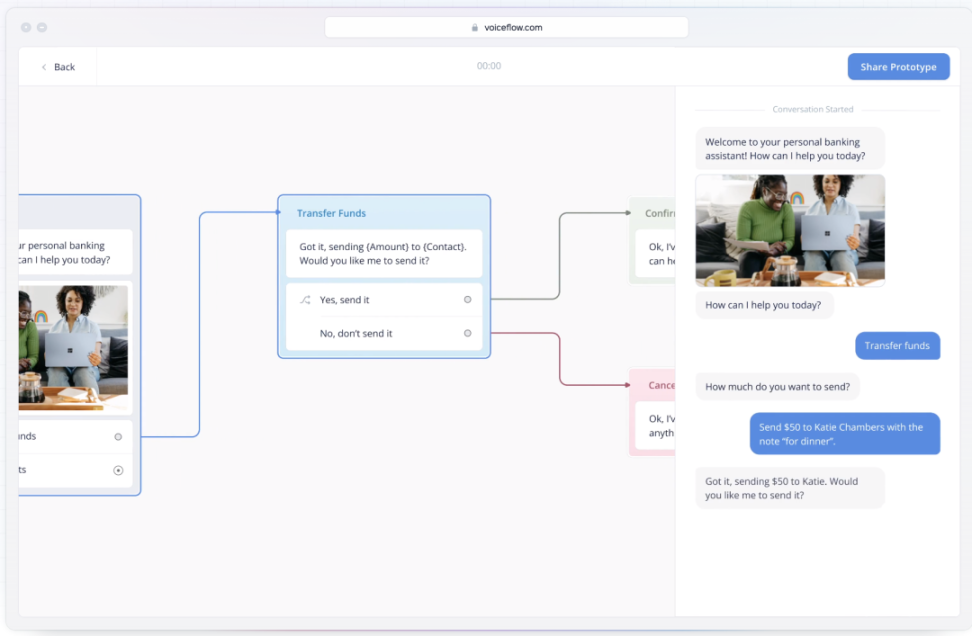The width and height of the screenshot is (972, 636).
Task: Click the voiceflow.com address bar
Action: [506, 28]
